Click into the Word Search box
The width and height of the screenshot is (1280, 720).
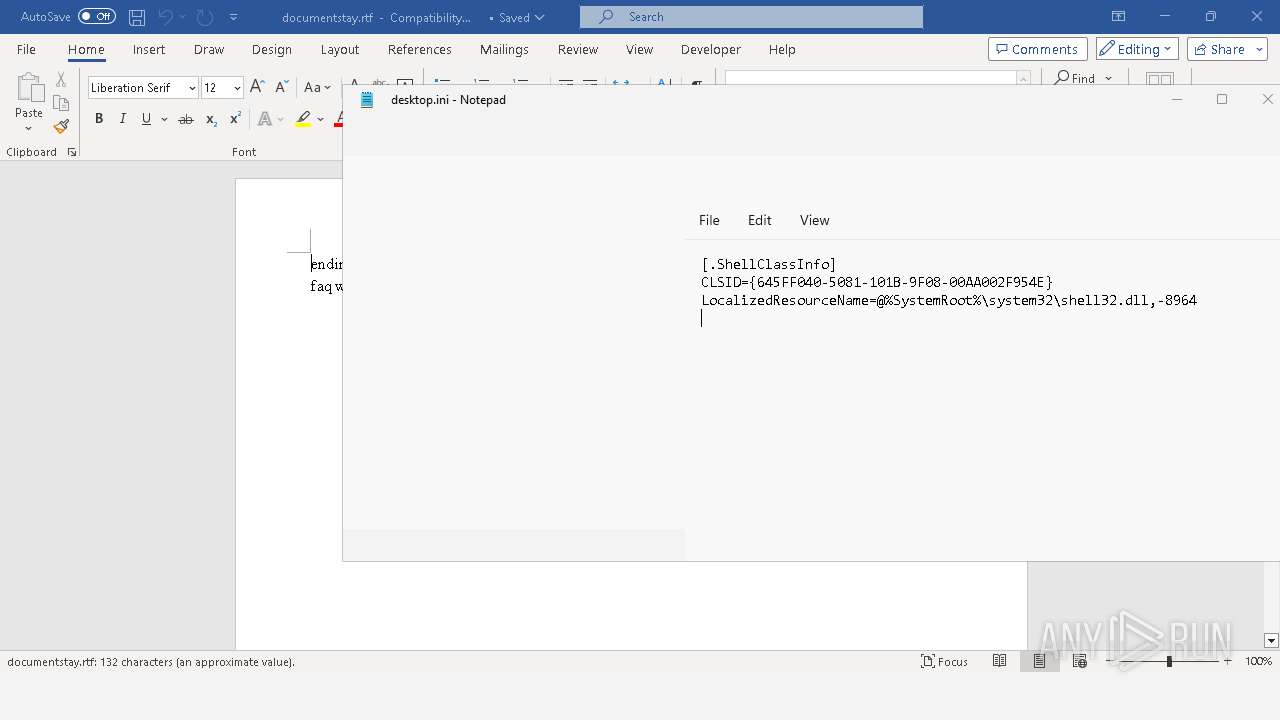coord(751,17)
